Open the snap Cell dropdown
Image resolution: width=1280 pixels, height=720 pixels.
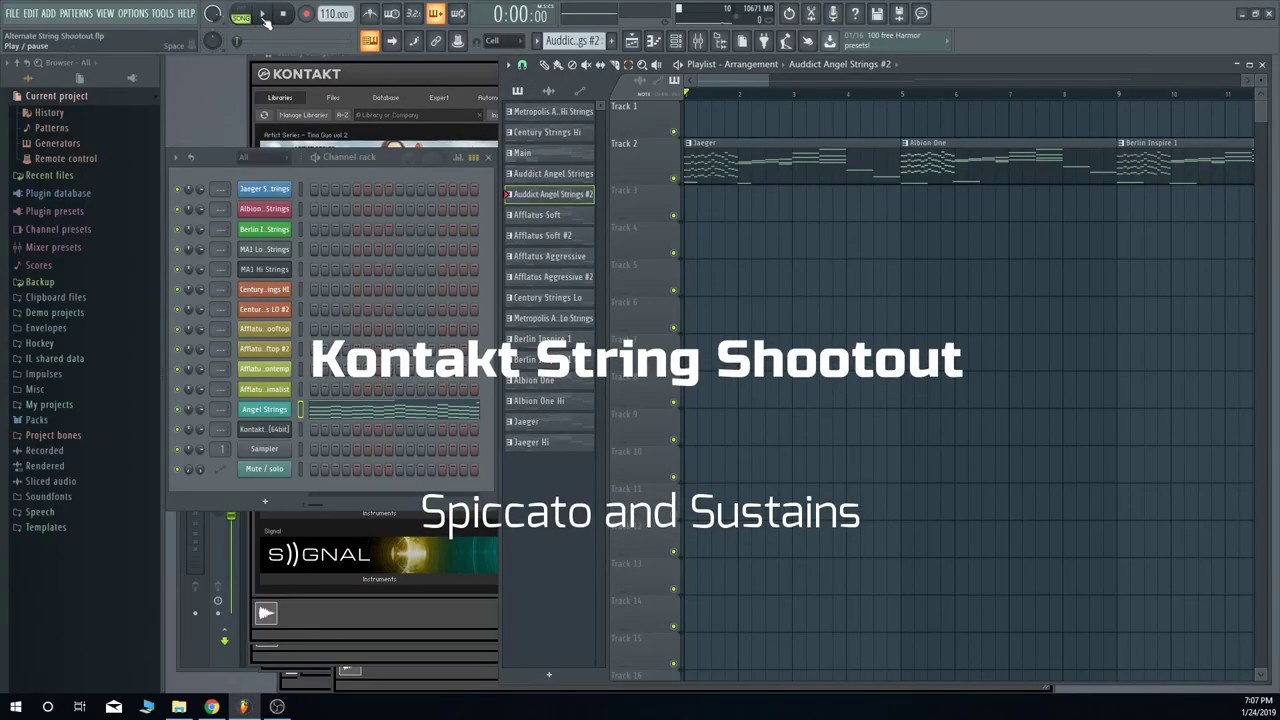pyautogui.click(x=505, y=41)
